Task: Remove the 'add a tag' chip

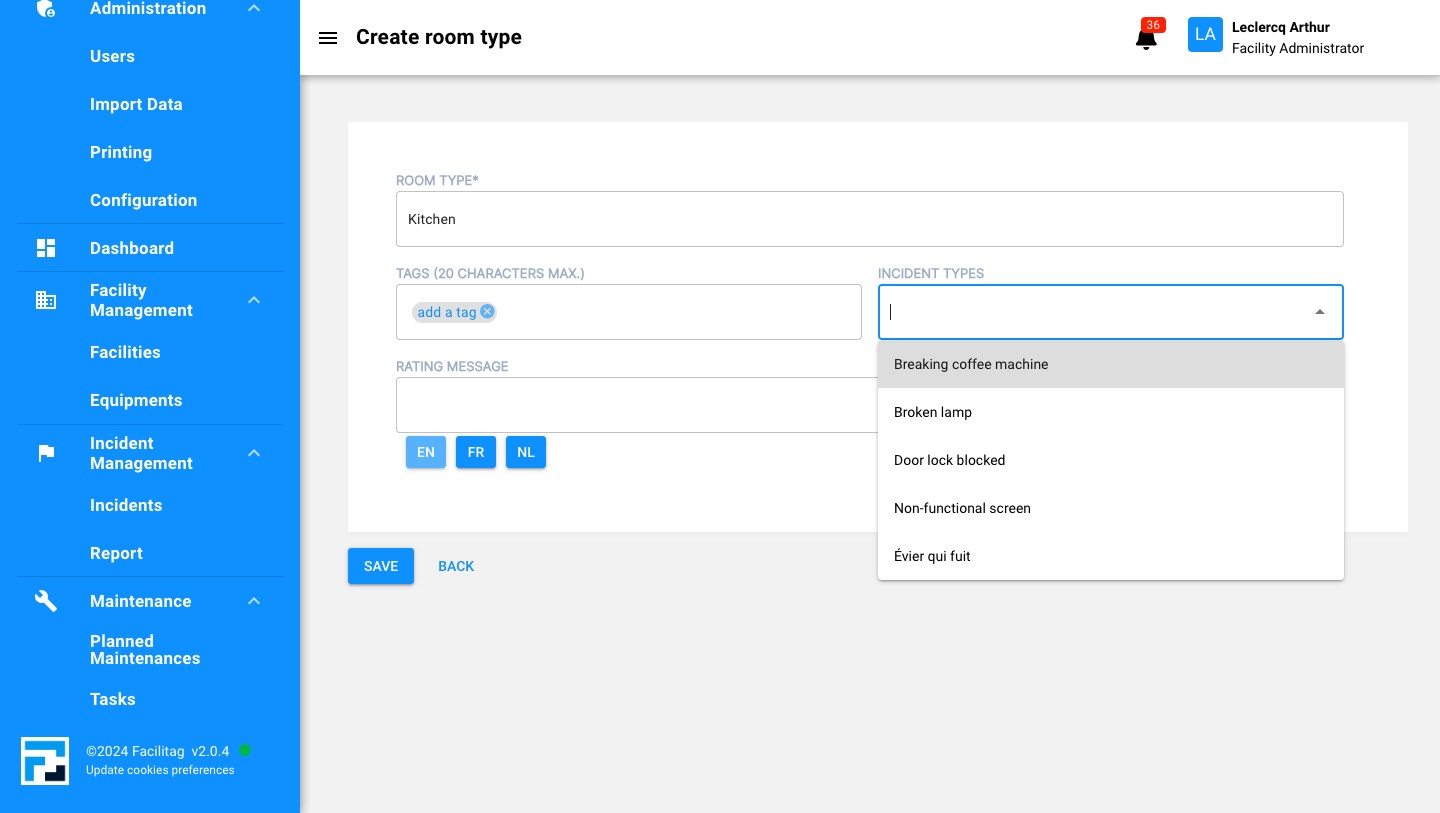Action: pos(487,311)
